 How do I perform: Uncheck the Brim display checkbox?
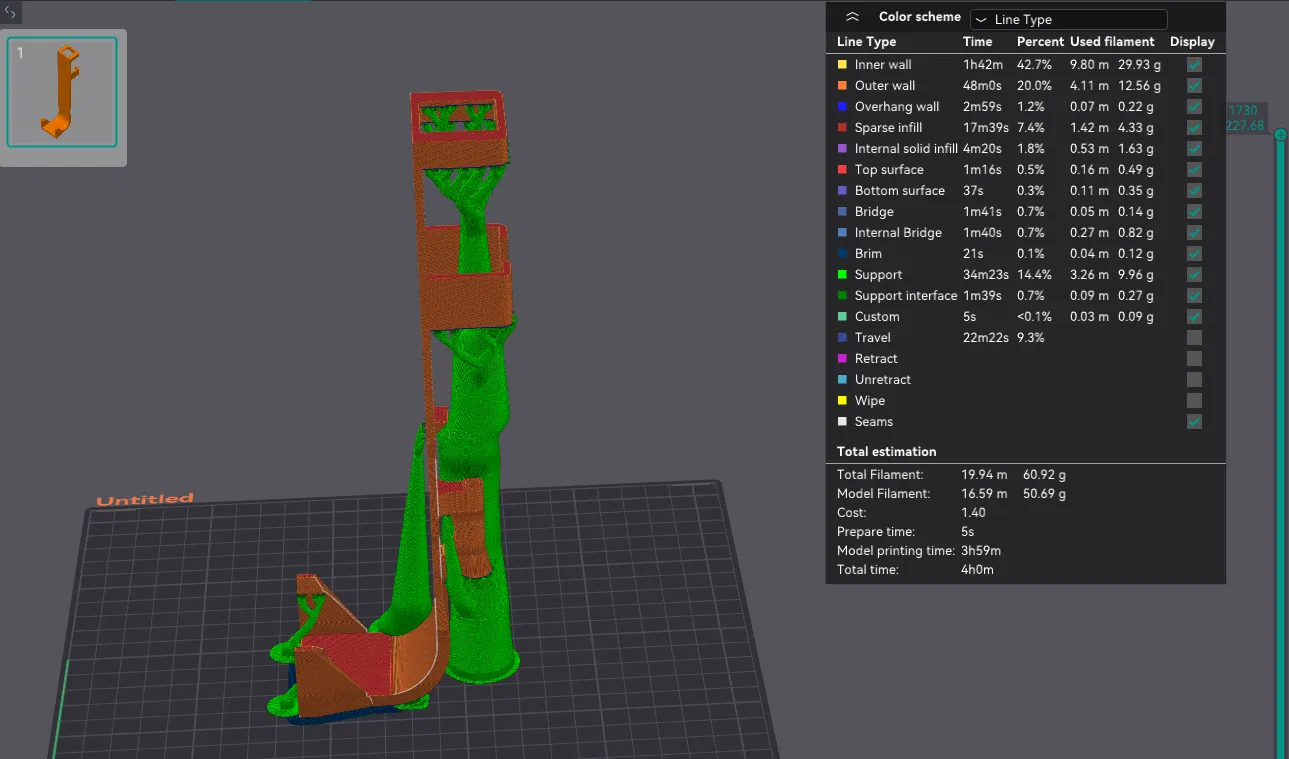click(1194, 254)
